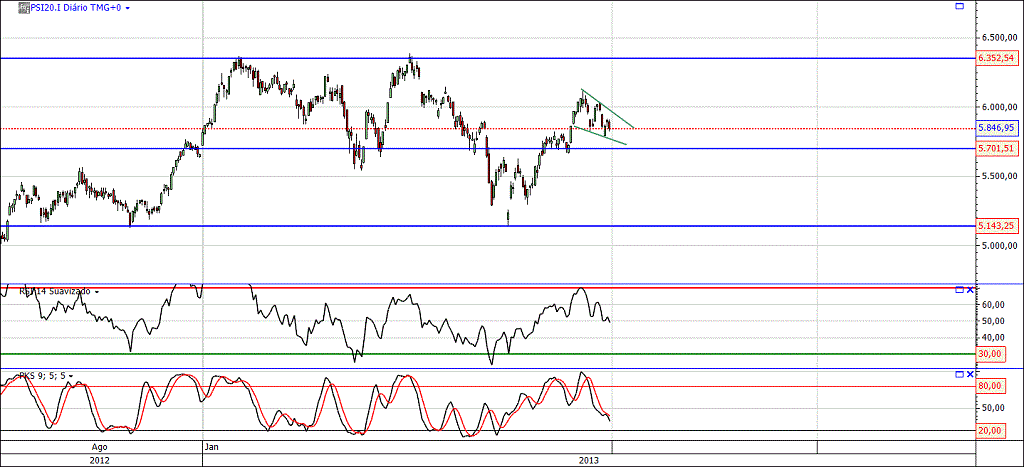Screen dimensions: 1024x467
Task: Click the RSI 30,00 level label
Action: tap(990, 354)
